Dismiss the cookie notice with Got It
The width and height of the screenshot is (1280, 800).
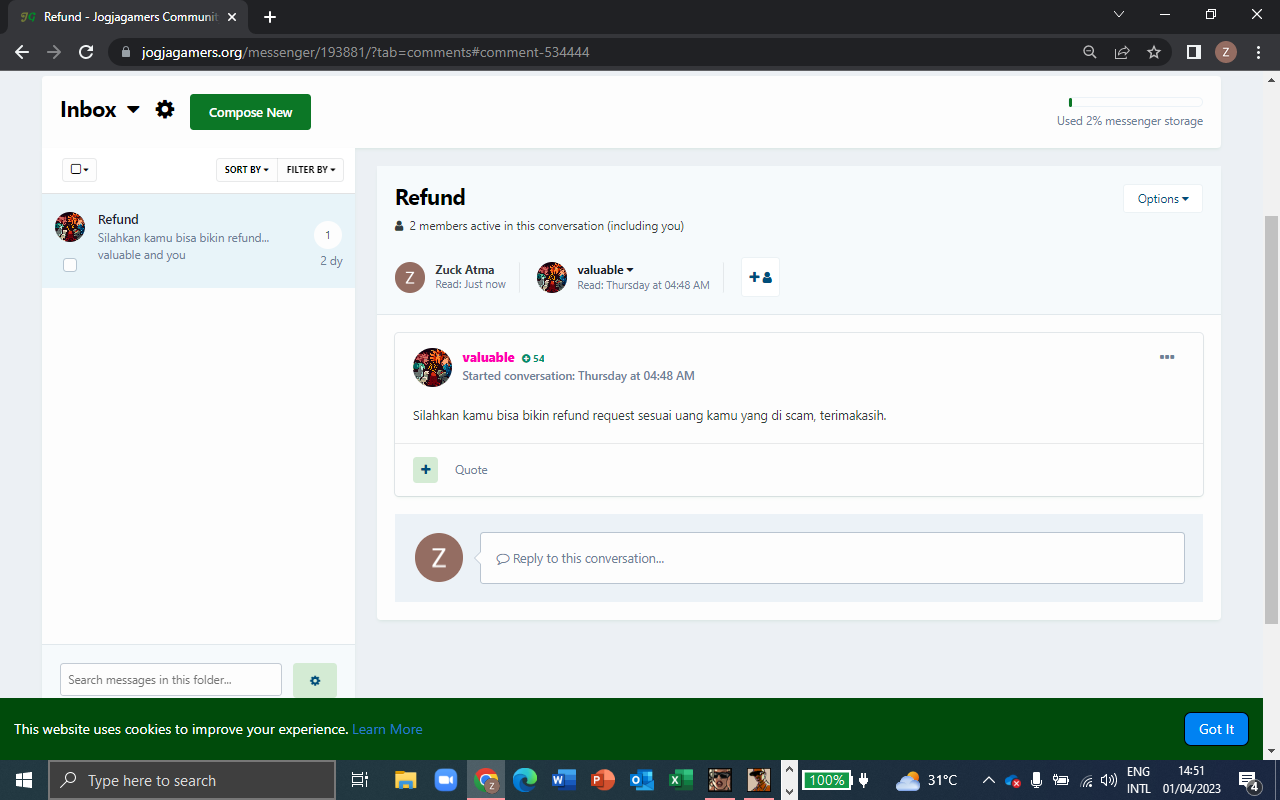click(x=1216, y=729)
